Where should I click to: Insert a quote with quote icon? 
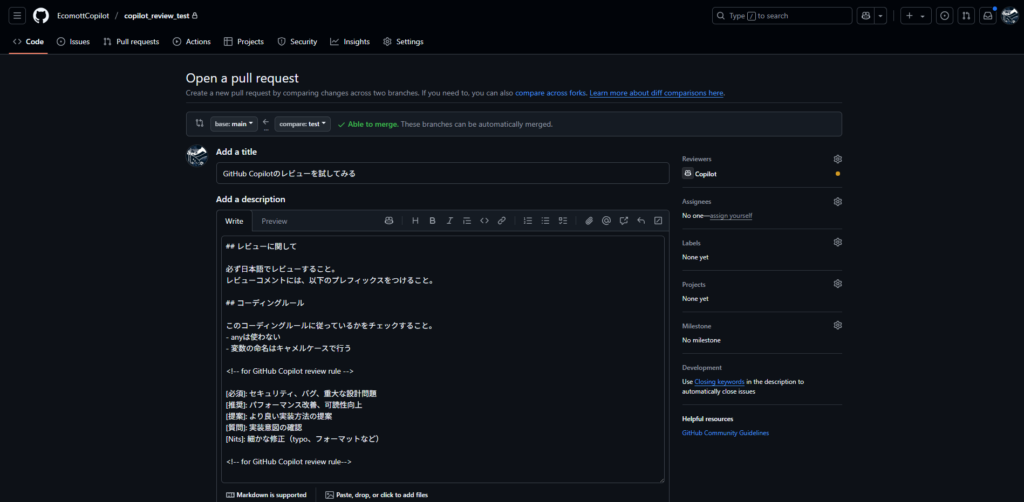pyautogui.click(x=467, y=221)
